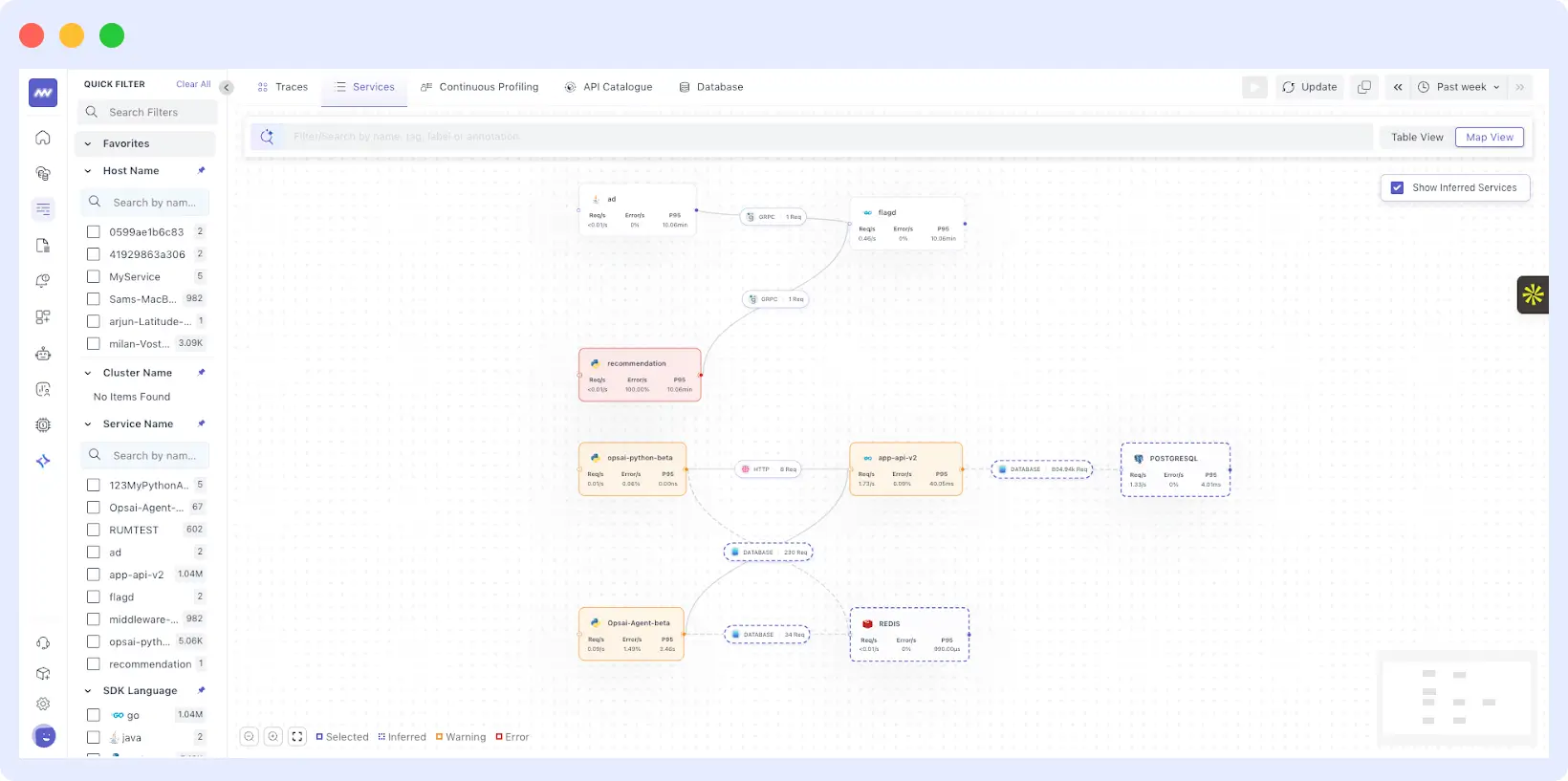Open settings gear icon in sidebar
Viewport: 1568px width, 781px height.
click(x=43, y=704)
